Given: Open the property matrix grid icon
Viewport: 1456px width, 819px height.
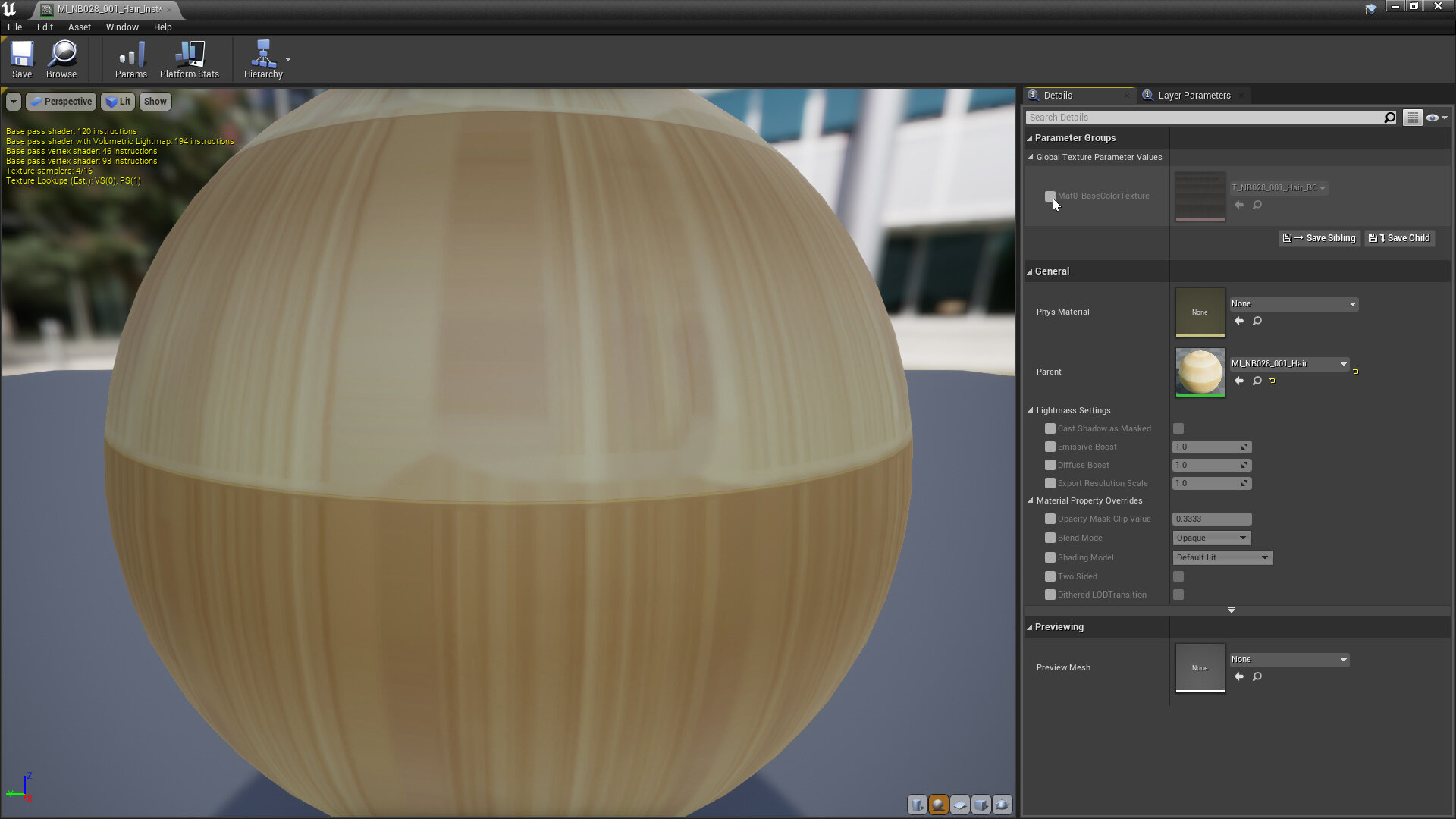Looking at the screenshot, I should click(x=1412, y=118).
